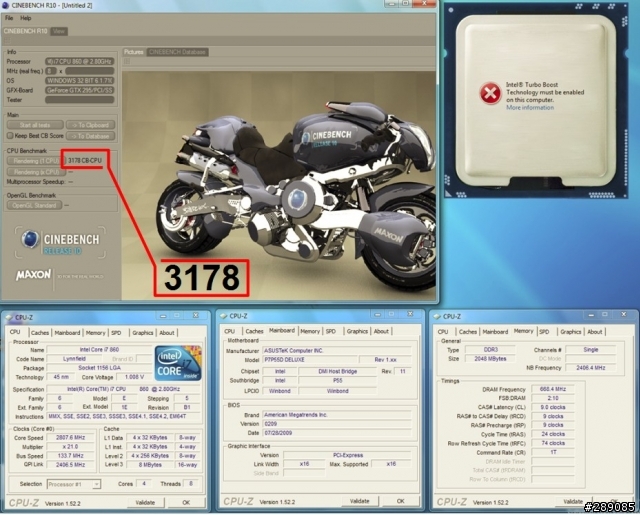Screen dimensions: 640x515
Task: Click the DRAM Frequency value 668.4 MHz
Action: (x=552, y=389)
